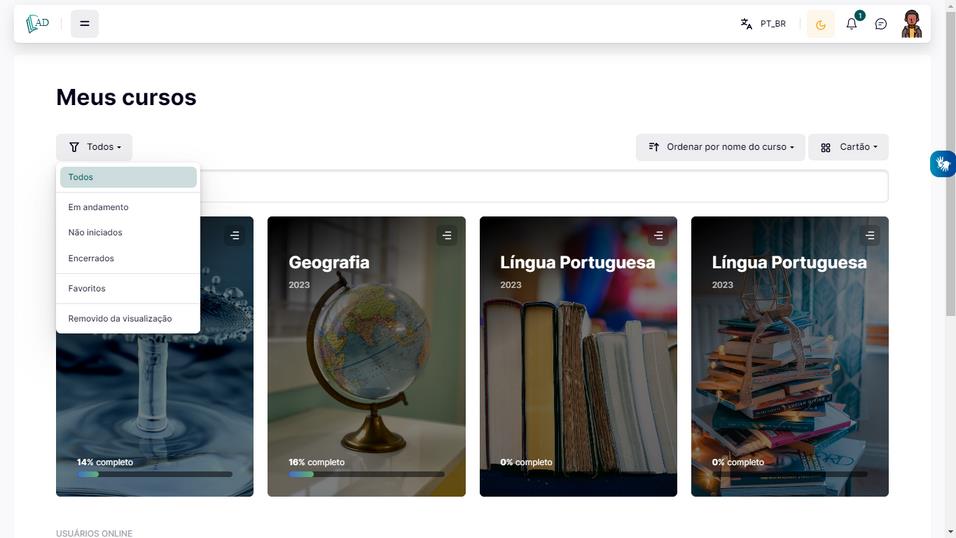Toggle the hamburger sidebar menu button

pyautogui.click(x=85, y=24)
